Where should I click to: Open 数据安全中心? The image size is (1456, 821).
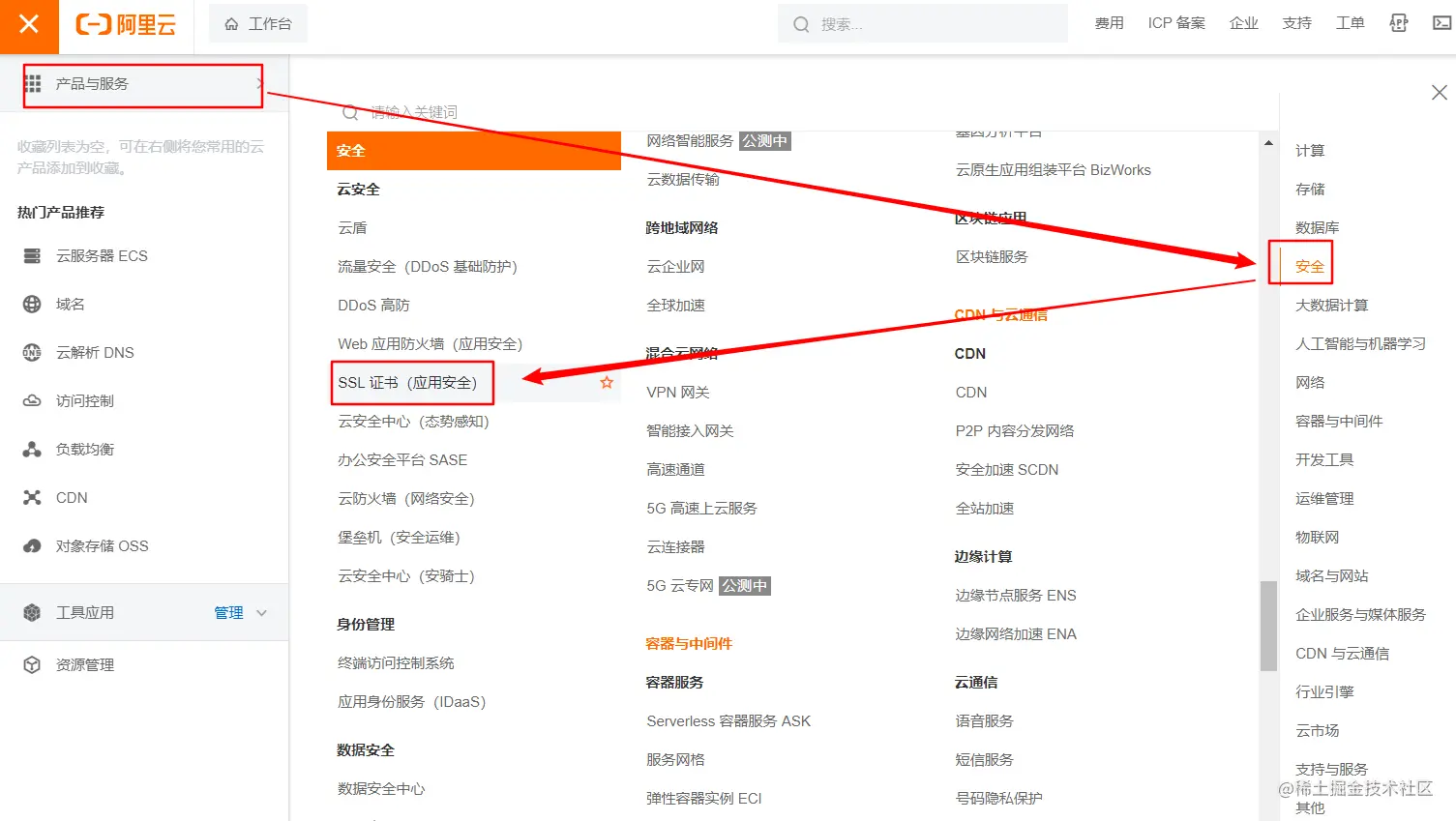381,788
